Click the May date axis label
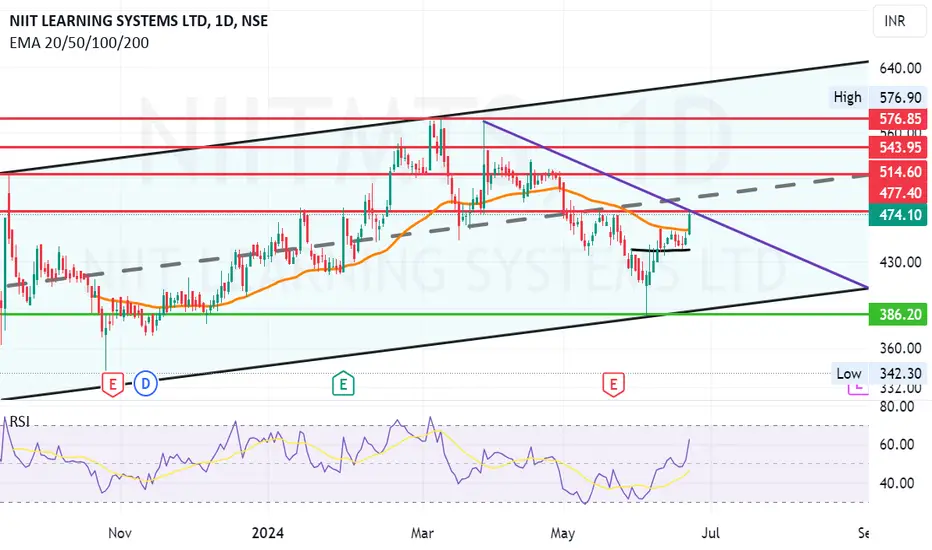 [x=562, y=533]
